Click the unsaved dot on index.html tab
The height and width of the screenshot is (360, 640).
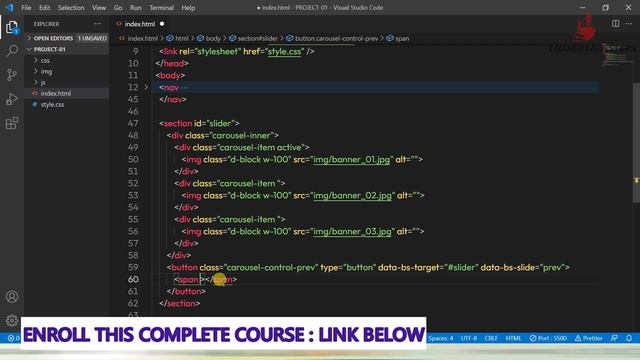162,24
